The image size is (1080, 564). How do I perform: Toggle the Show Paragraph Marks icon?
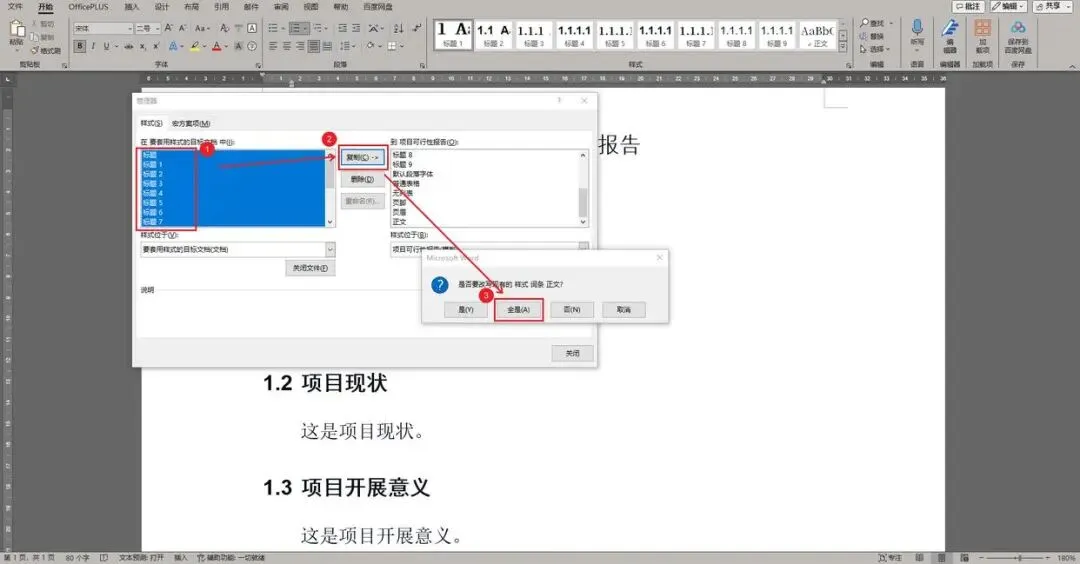pos(417,28)
